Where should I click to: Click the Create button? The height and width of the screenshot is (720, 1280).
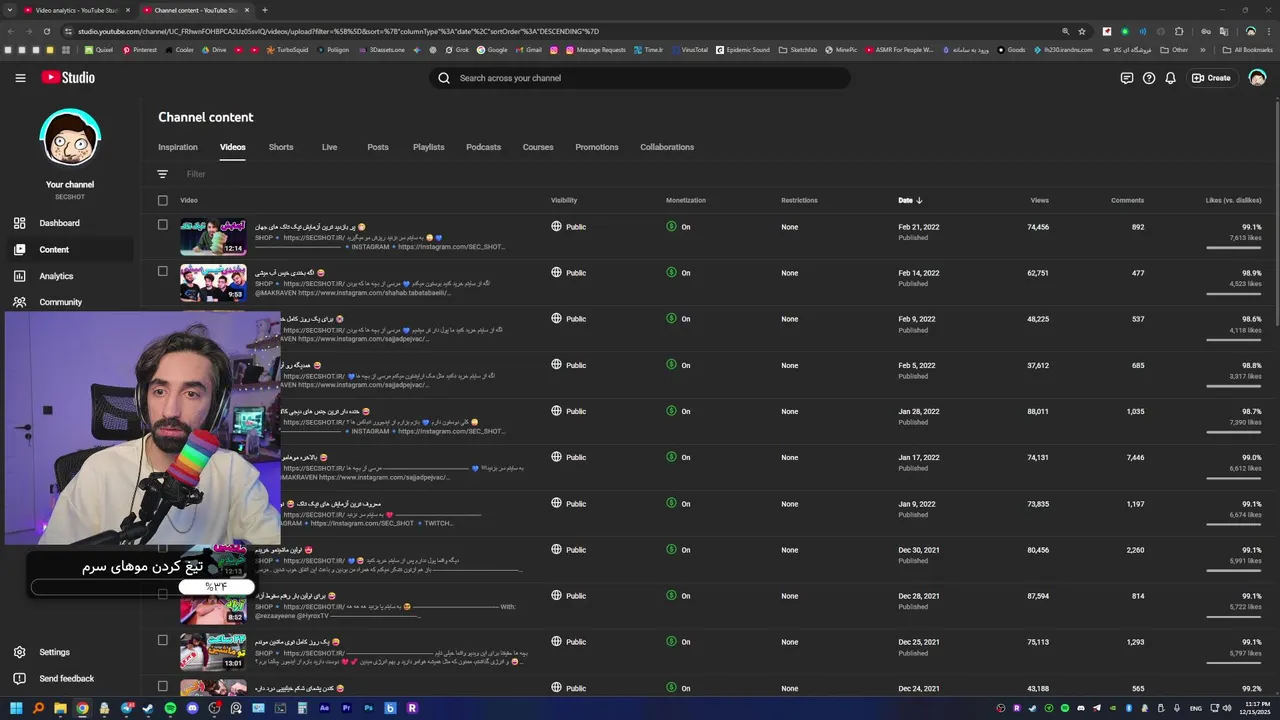[1211, 78]
